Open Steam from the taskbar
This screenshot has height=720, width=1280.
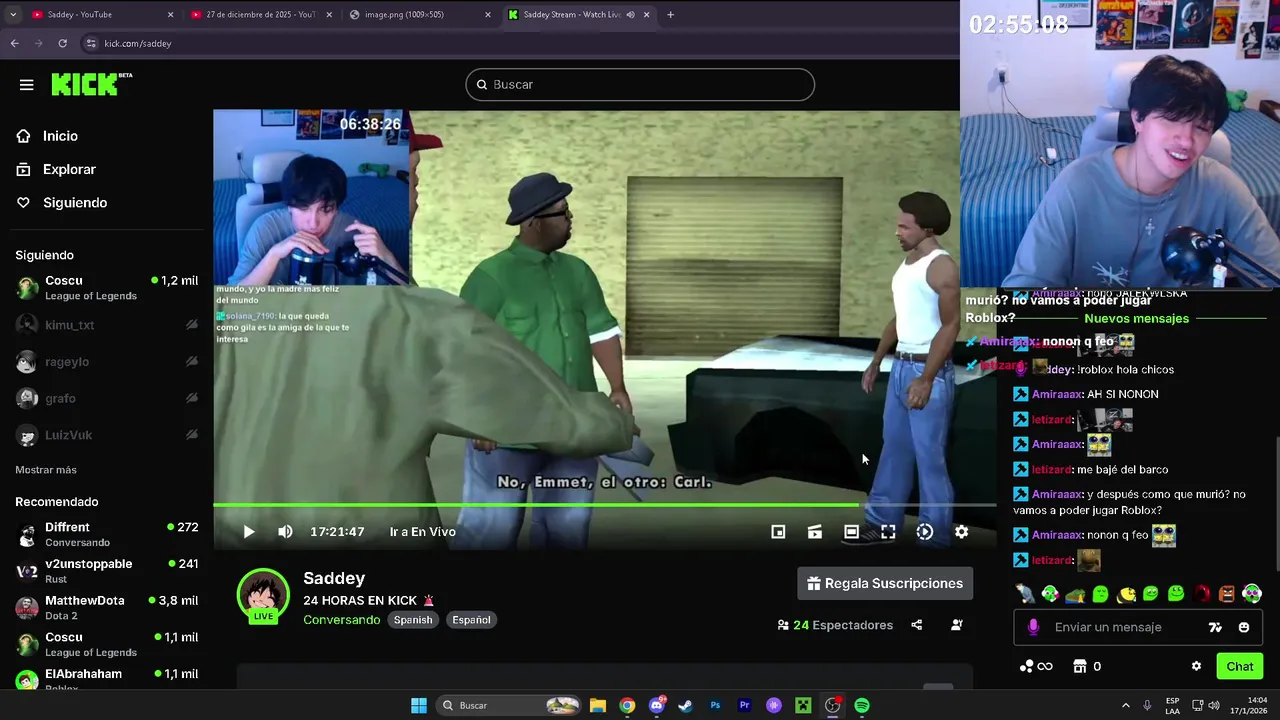point(685,705)
